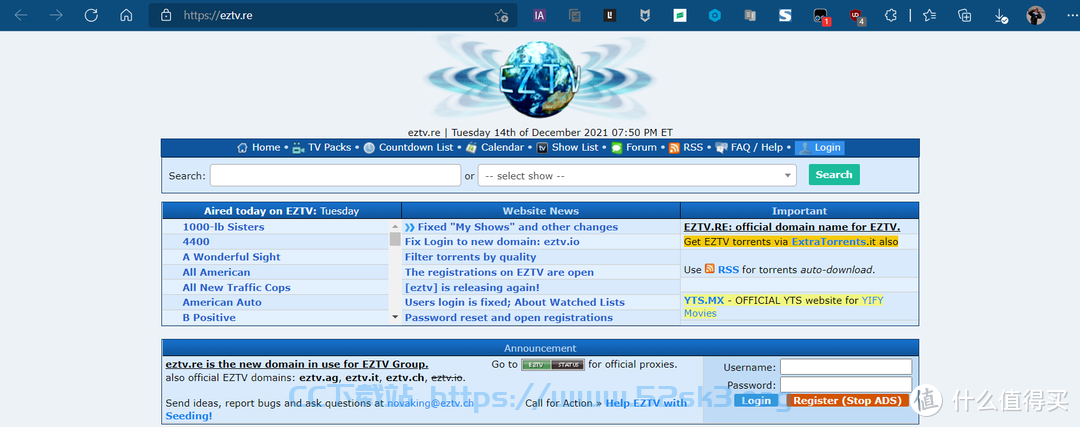Click the browser Forward arrow
Image resolution: width=1080 pixels, height=427 pixels.
point(56,15)
